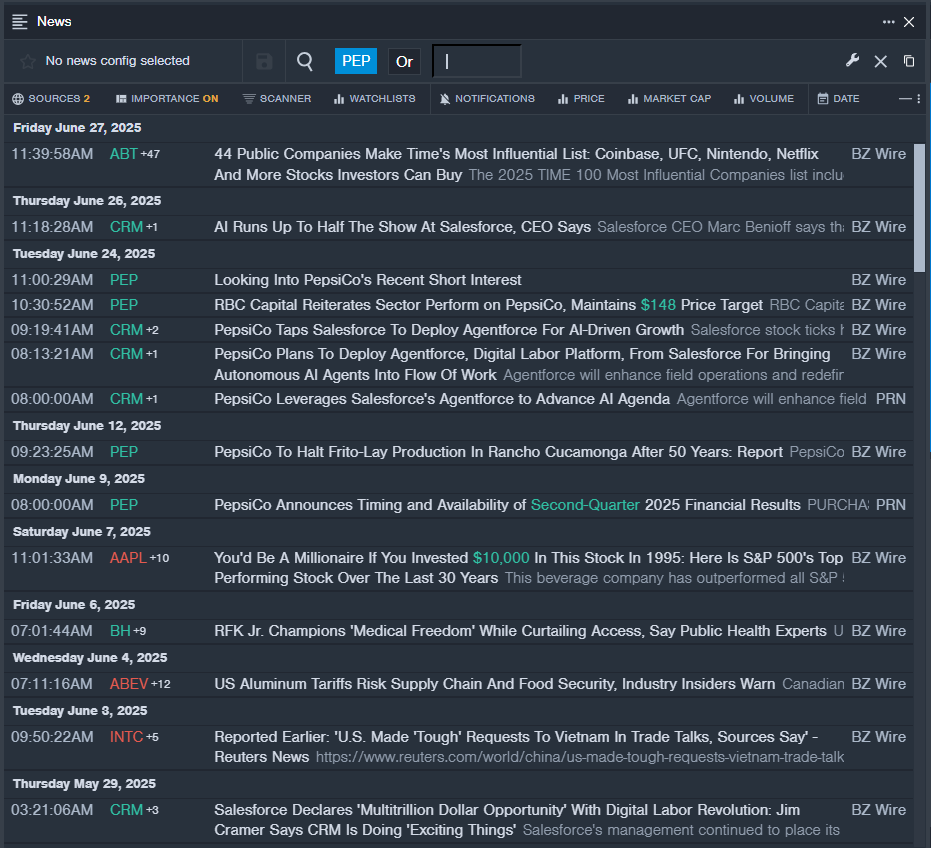
Task: Open PepsiCo Taps Salesforce To Deploy Agentforce headline
Action: (x=449, y=330)
